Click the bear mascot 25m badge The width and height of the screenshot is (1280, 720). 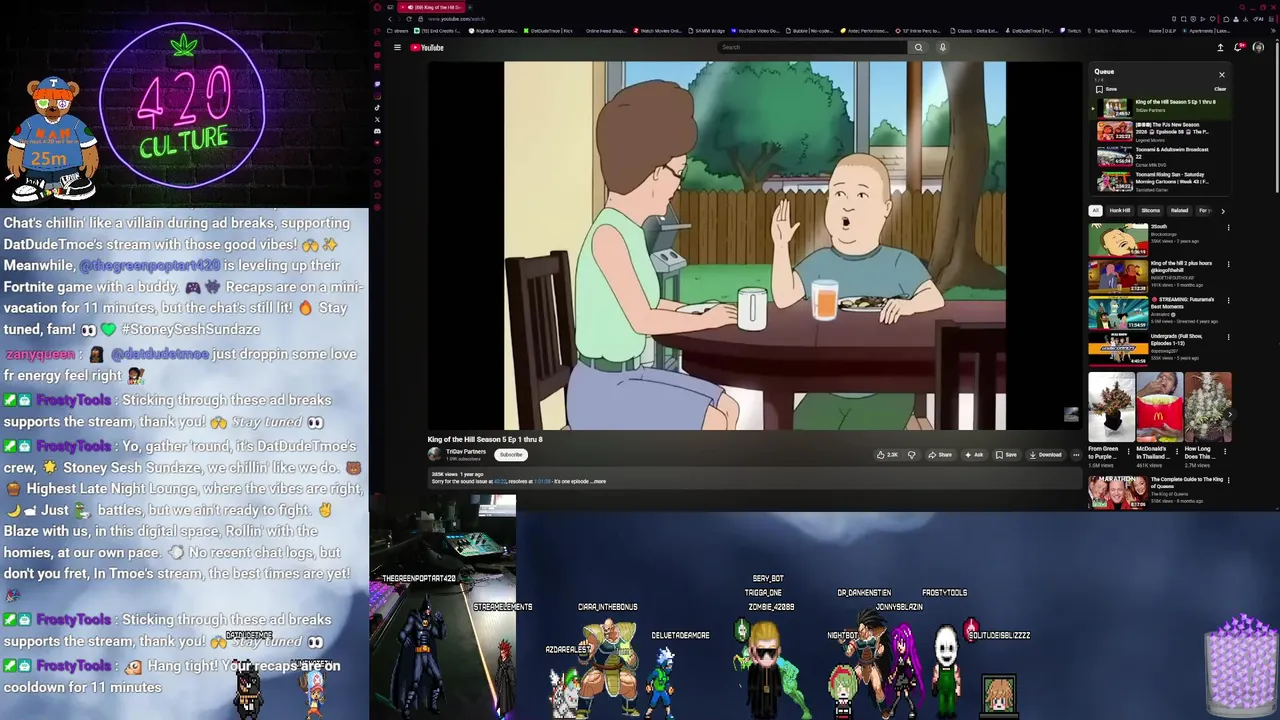52,140
